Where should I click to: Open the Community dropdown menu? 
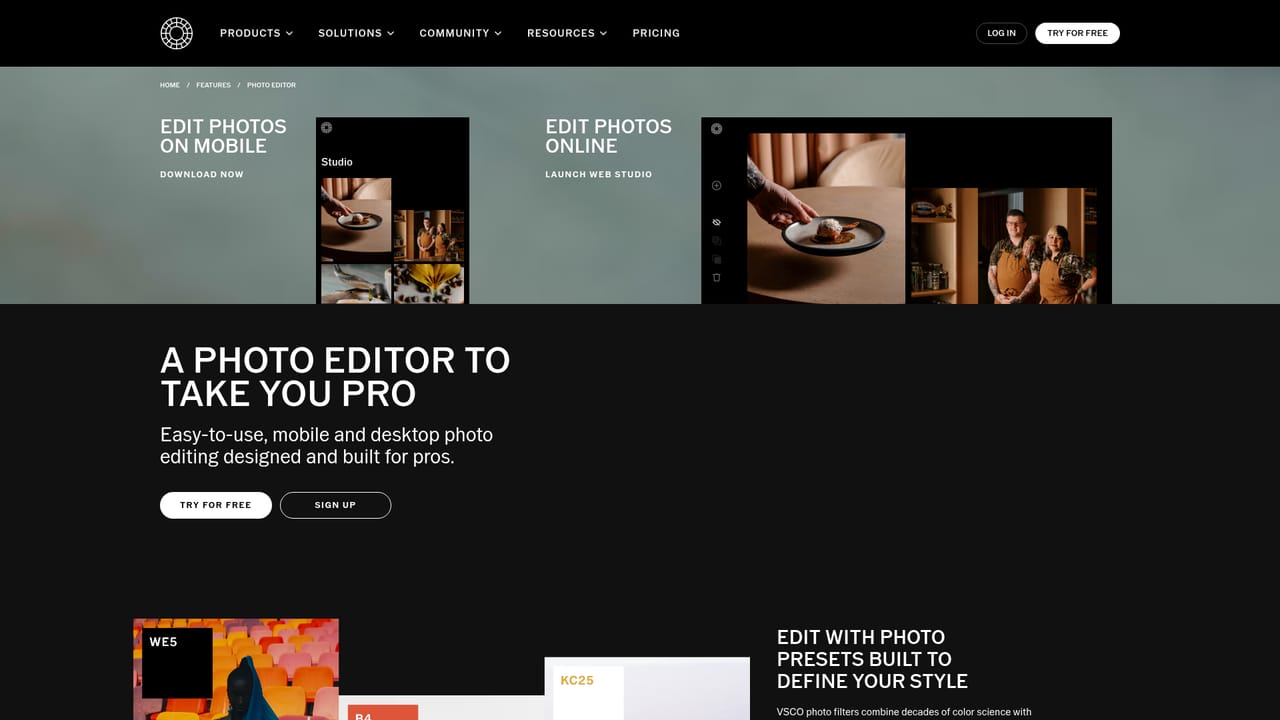tap(460, 33)
